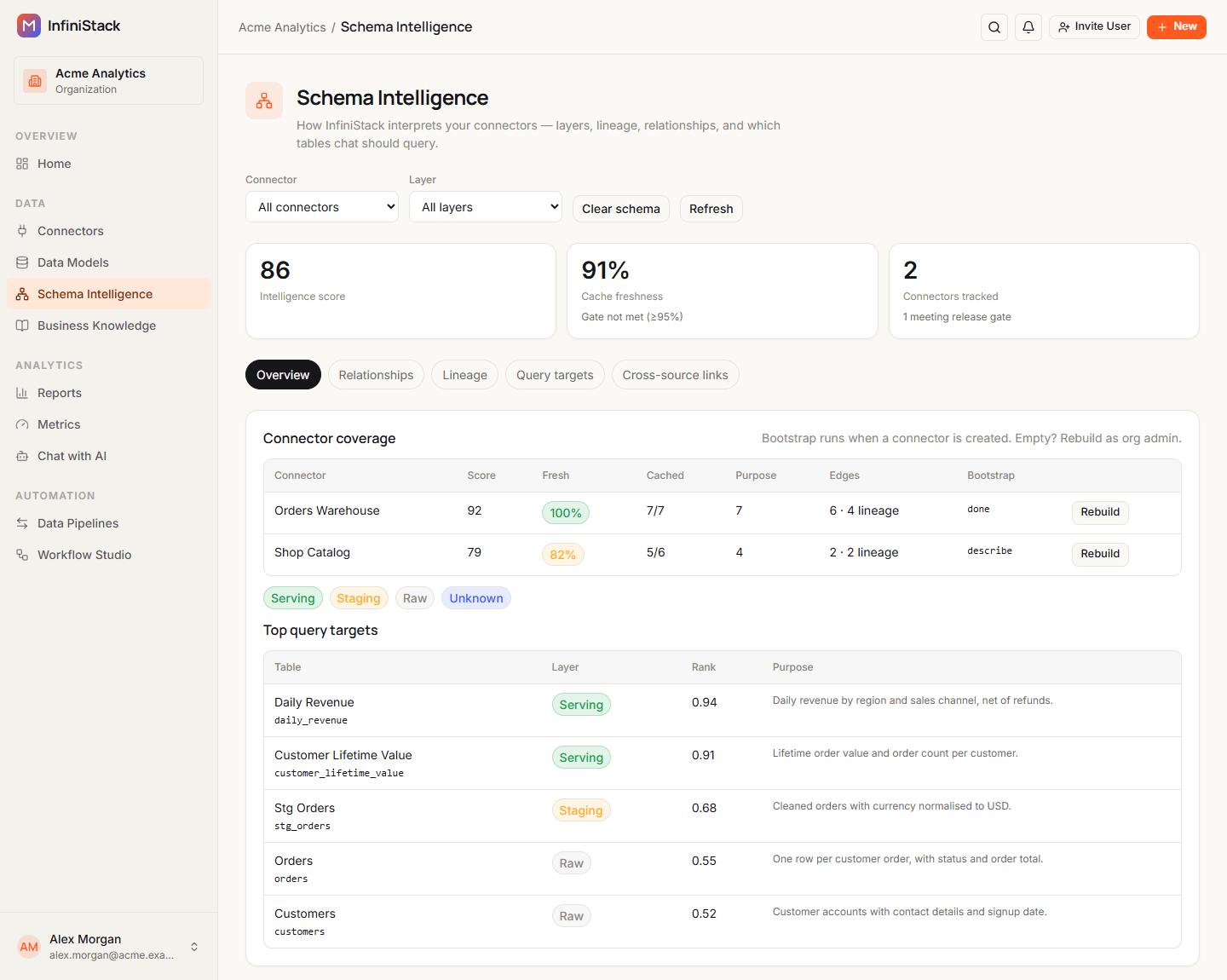Rebuild the Orders Warehouse connector
Screen dimensions: 1227x980
pos(1100,512)
